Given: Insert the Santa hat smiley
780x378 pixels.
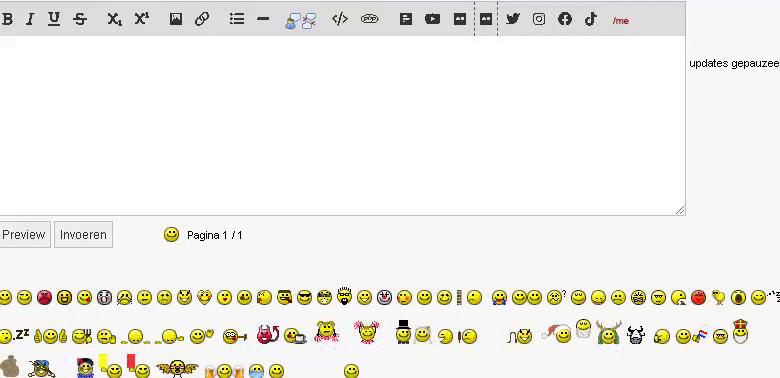Looking at the screenshot, I should point(557,333).
